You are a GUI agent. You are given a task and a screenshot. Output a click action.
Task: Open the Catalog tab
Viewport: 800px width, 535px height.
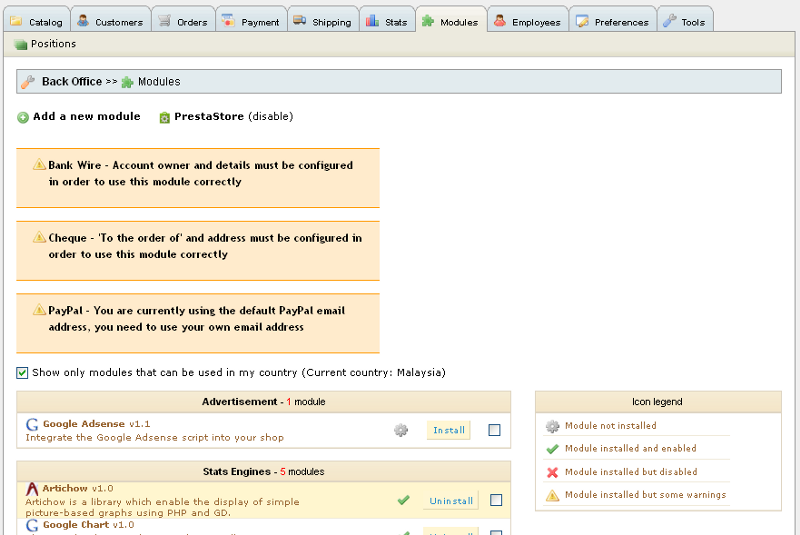tap(37, 19)
